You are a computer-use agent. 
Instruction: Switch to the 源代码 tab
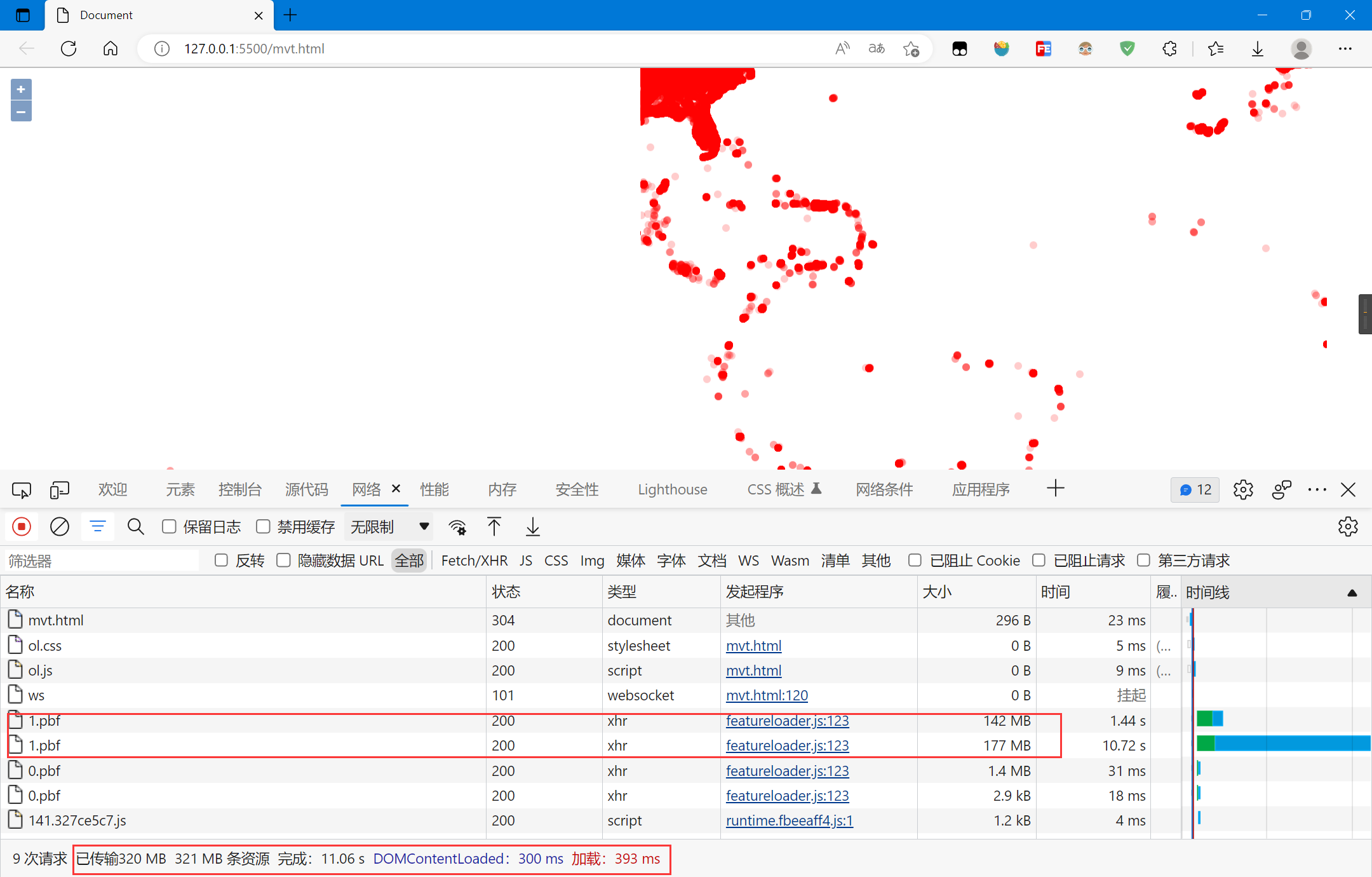[307, 490]
